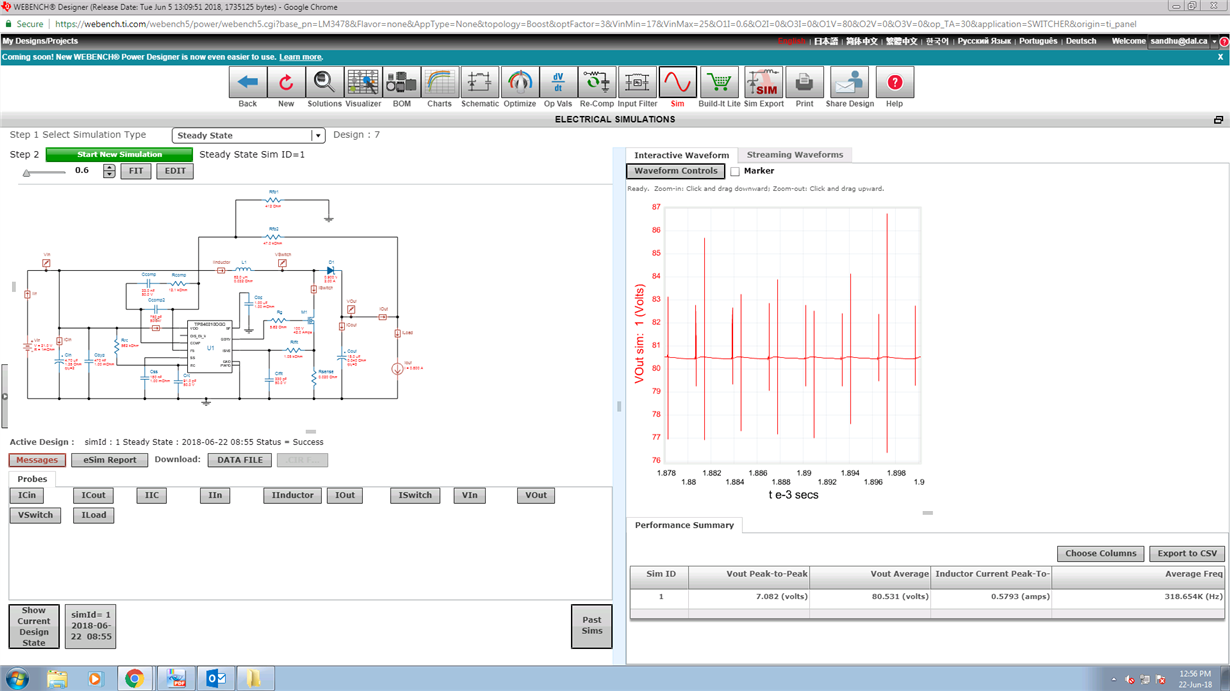Follow the Learn more link
The image size is (1230, 691).
click(x=301, y=57)
